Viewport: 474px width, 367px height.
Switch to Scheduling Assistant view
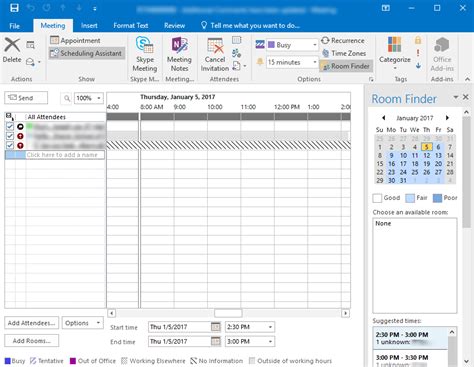(x=87, y=53)
